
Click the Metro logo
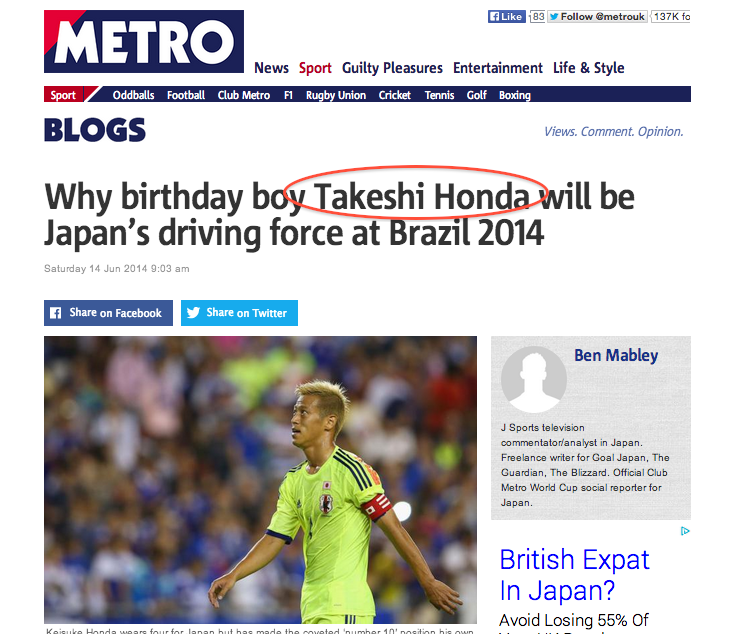[x=144, y=41]
